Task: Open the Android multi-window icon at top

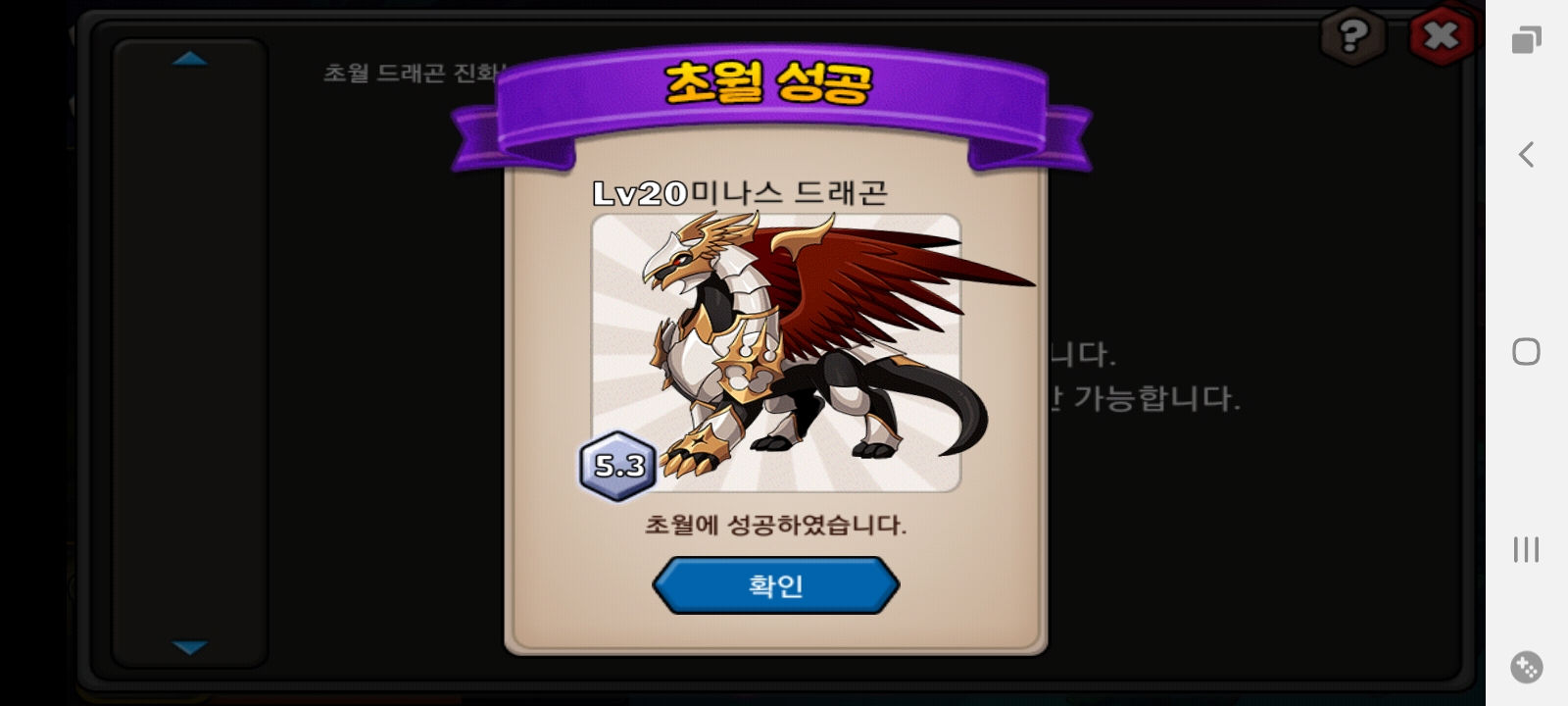Action: [x=1526, y=40]
